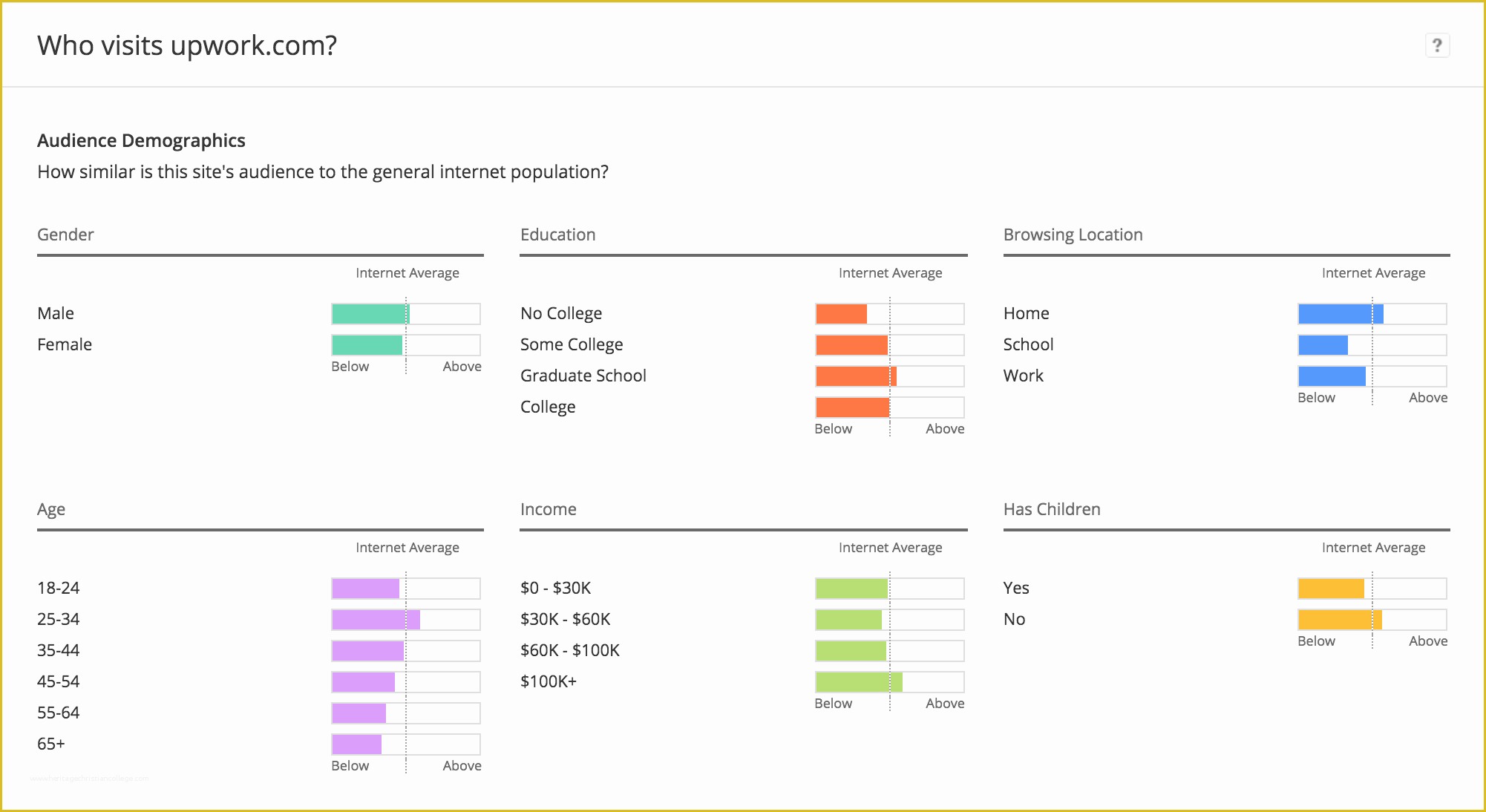Viewport: 1486px width, 812px height.
Task: Click the 'Who visits upwork.com?' heading
Action: (x=187, y=46)
